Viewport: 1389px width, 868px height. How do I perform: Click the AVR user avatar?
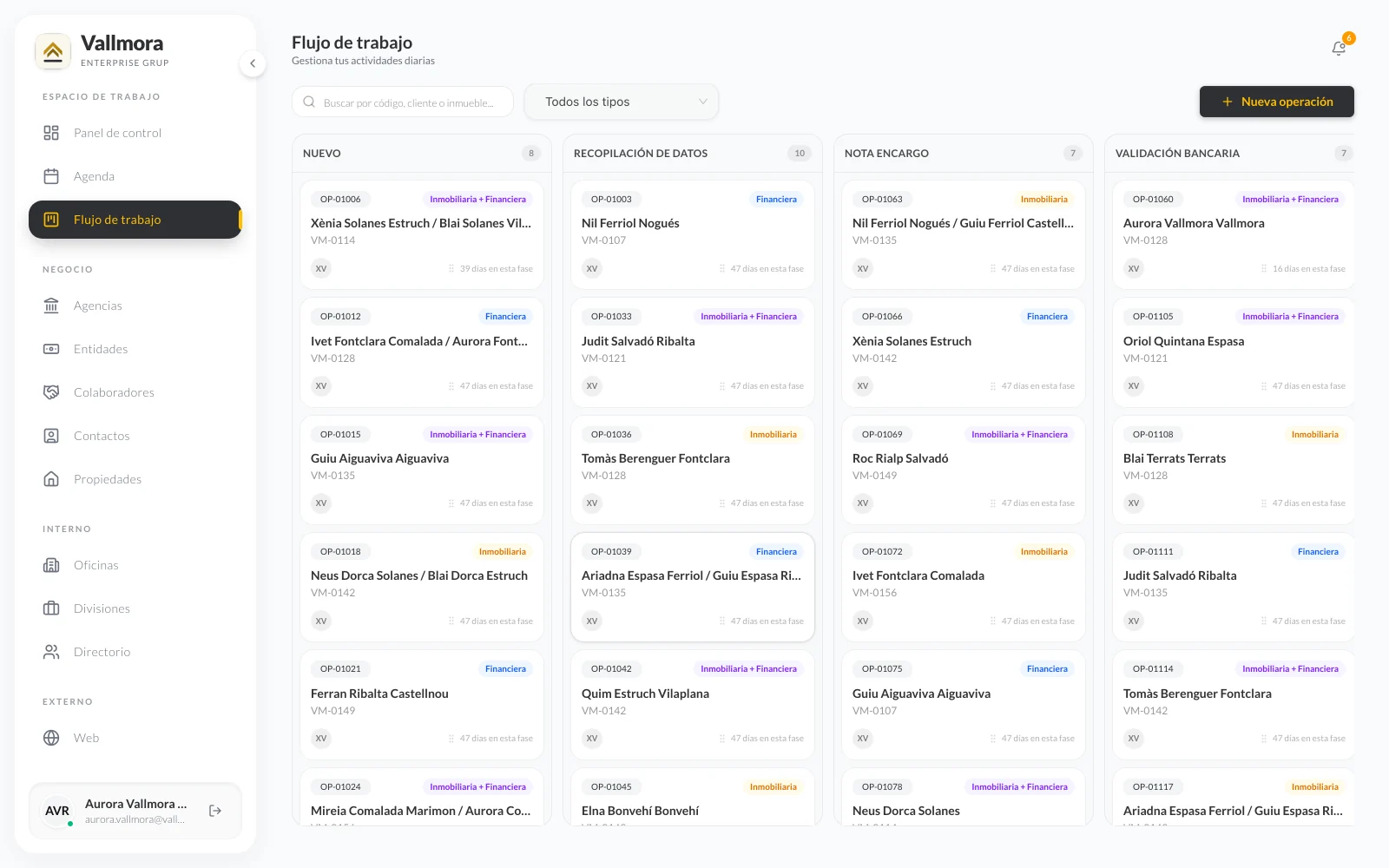pyautogui.click(x=57, y=811)
